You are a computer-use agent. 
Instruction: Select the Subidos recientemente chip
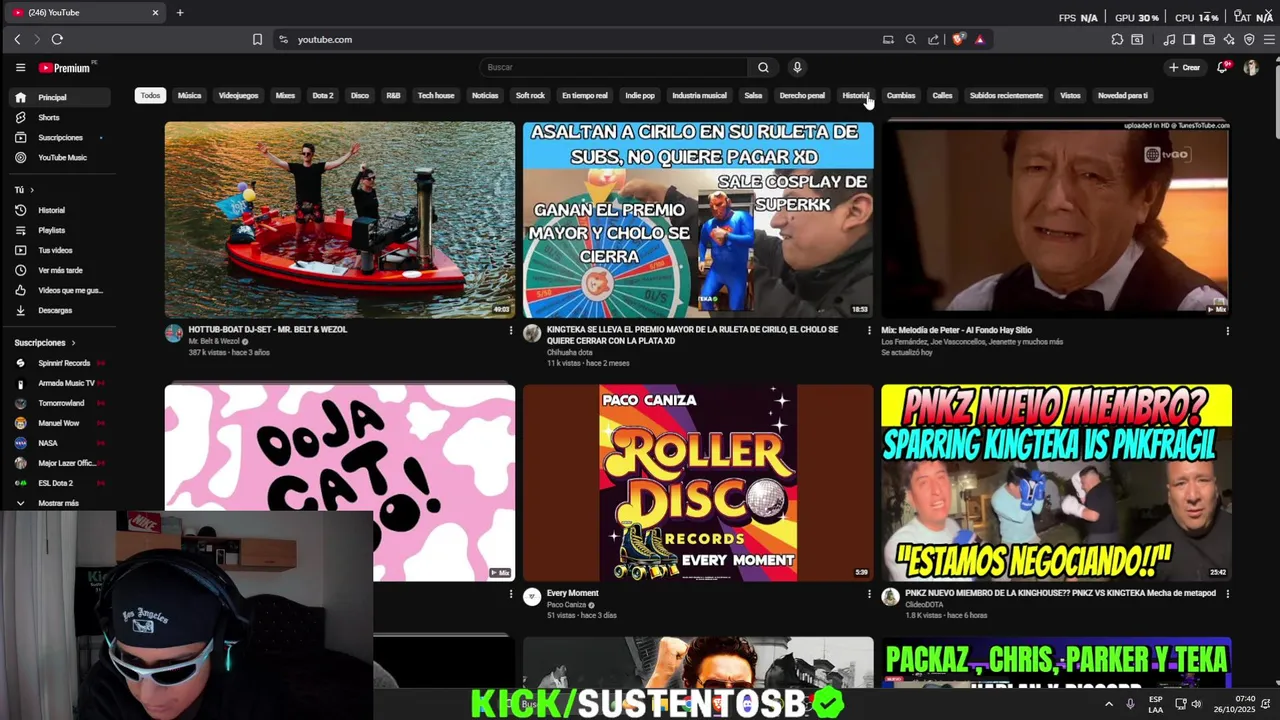pos(1006,95)
